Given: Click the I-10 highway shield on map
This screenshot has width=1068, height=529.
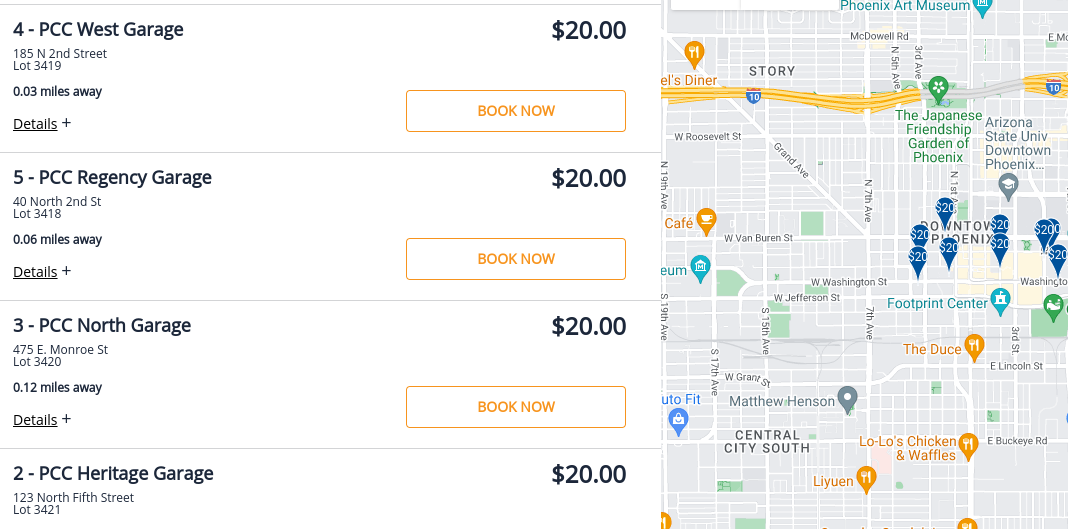Looking at the screenshot, I should click(753, 96).
